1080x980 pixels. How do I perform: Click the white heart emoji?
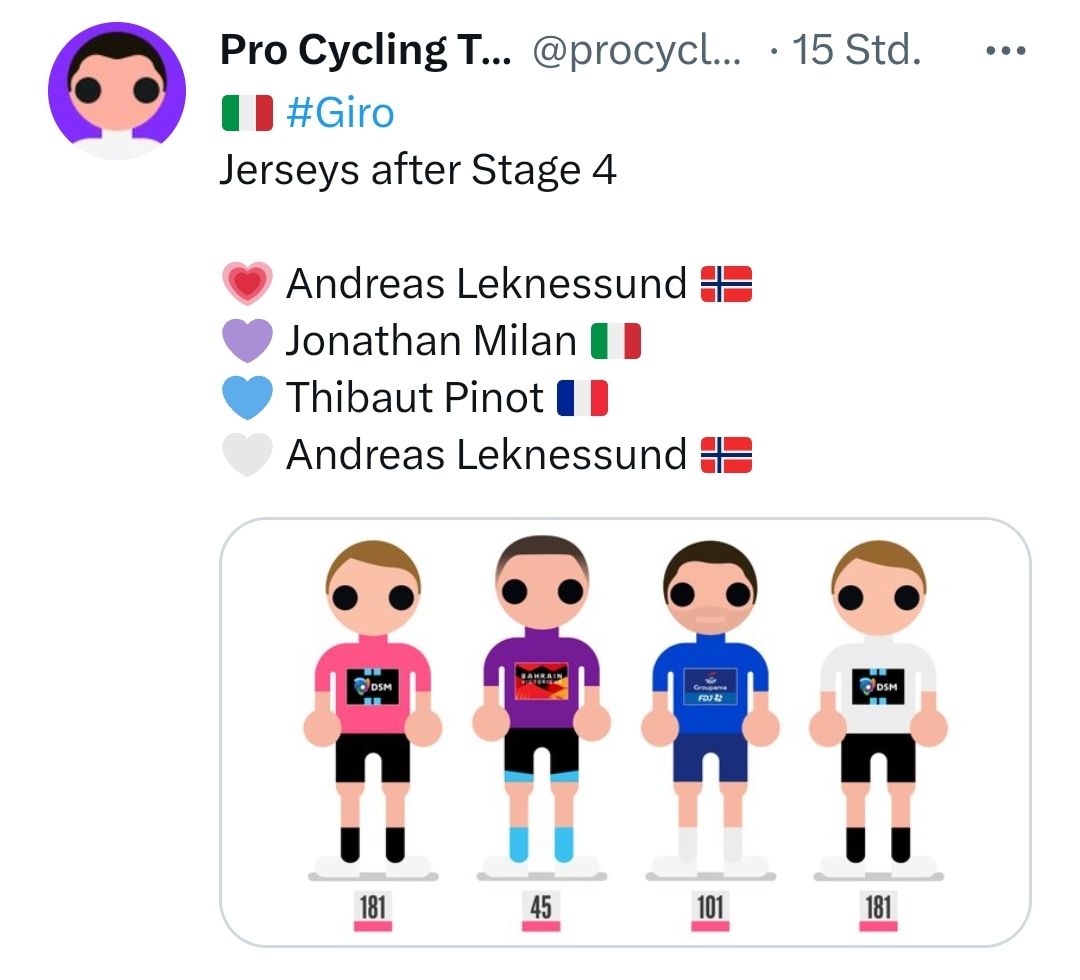point(246,455)
